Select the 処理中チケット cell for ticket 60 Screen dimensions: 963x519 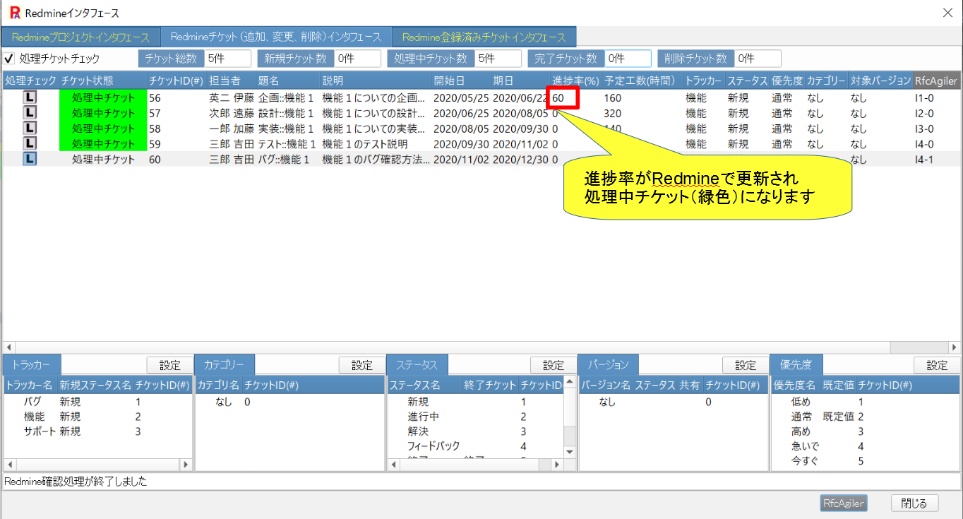[x=103, y=159]
